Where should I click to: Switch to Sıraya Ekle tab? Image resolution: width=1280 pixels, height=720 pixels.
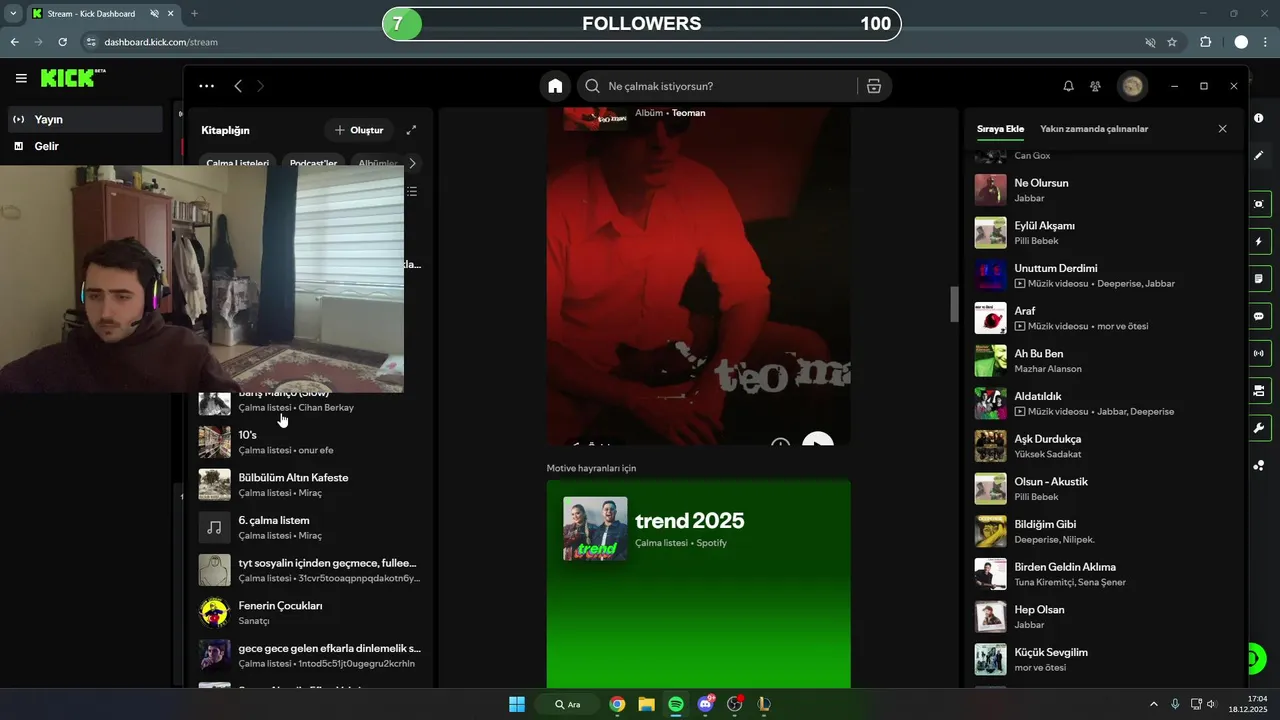(x=1000, y=129)
